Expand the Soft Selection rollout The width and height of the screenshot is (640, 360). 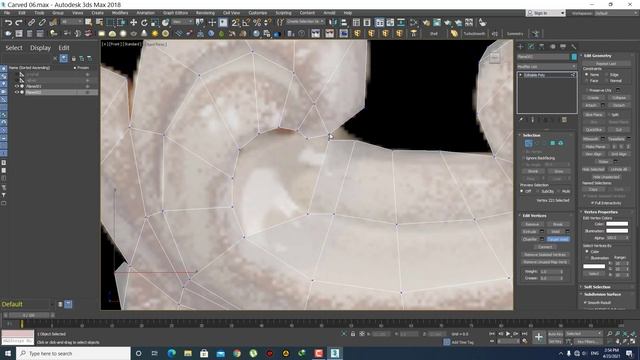pyautogui.click(x=597, y=287)
